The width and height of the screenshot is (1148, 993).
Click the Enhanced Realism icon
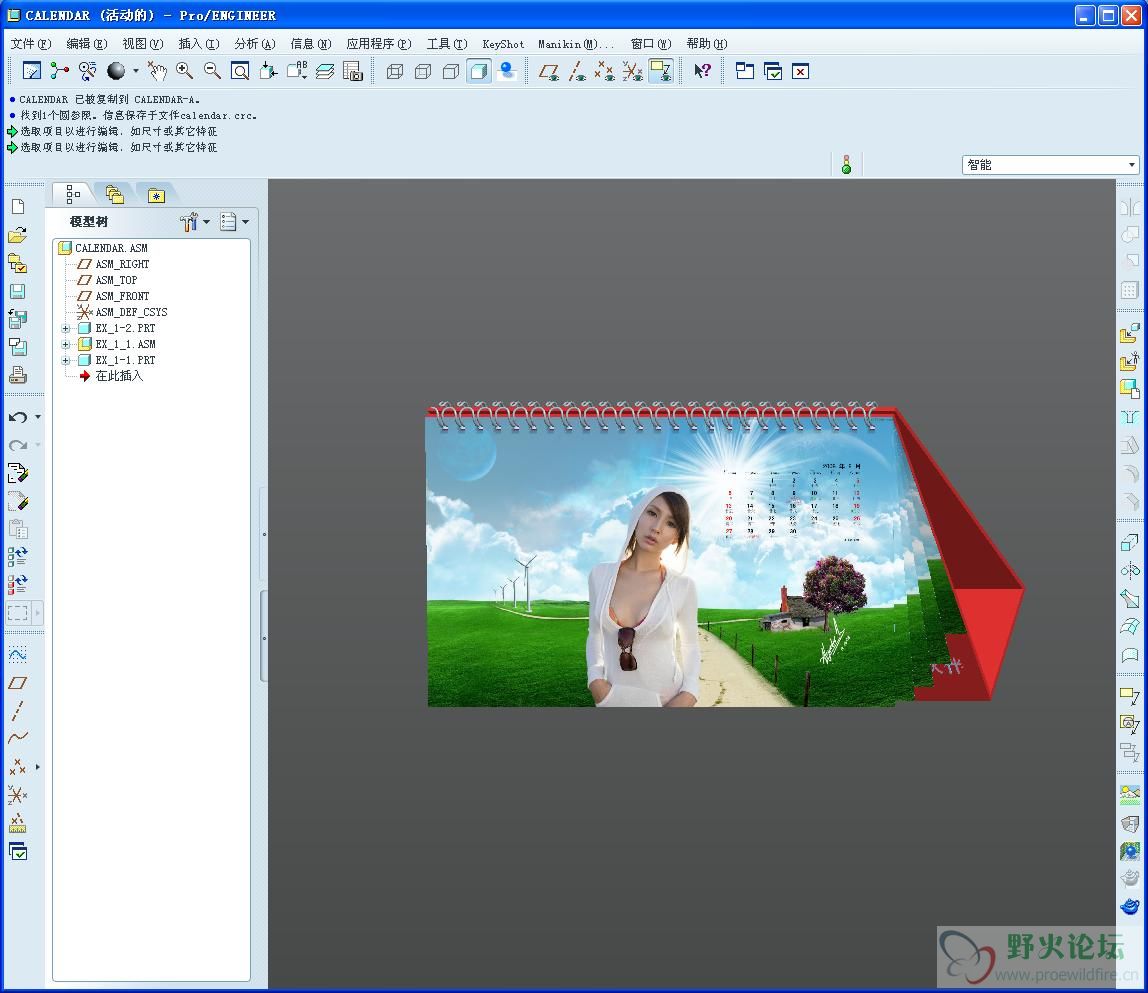[x=507, y=71]
